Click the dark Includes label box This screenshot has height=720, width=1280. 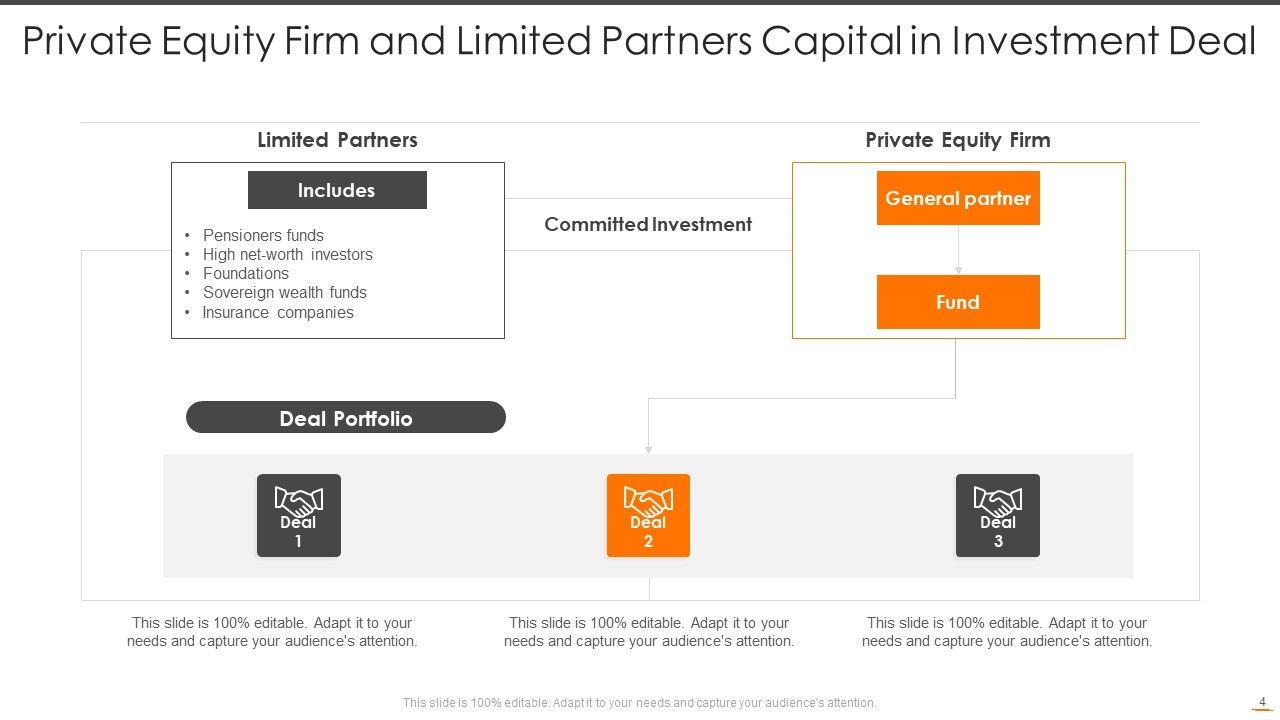(337, 190)
